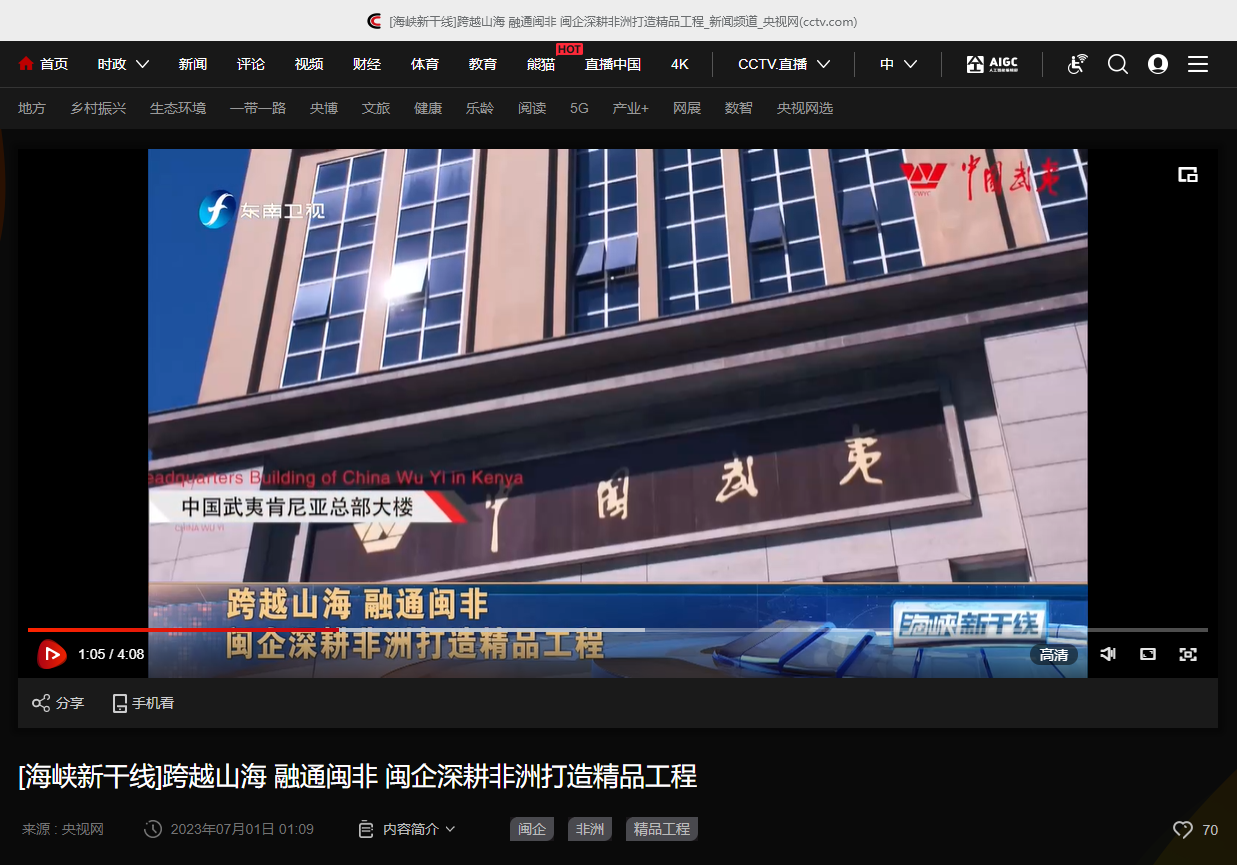Click the 非洲 tag link

click(590, 829)
